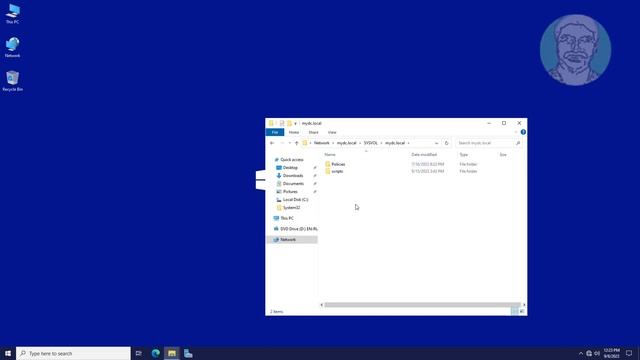Show hidden system tray icons
This screenshot has width=640, height=360.
(581, 353)
